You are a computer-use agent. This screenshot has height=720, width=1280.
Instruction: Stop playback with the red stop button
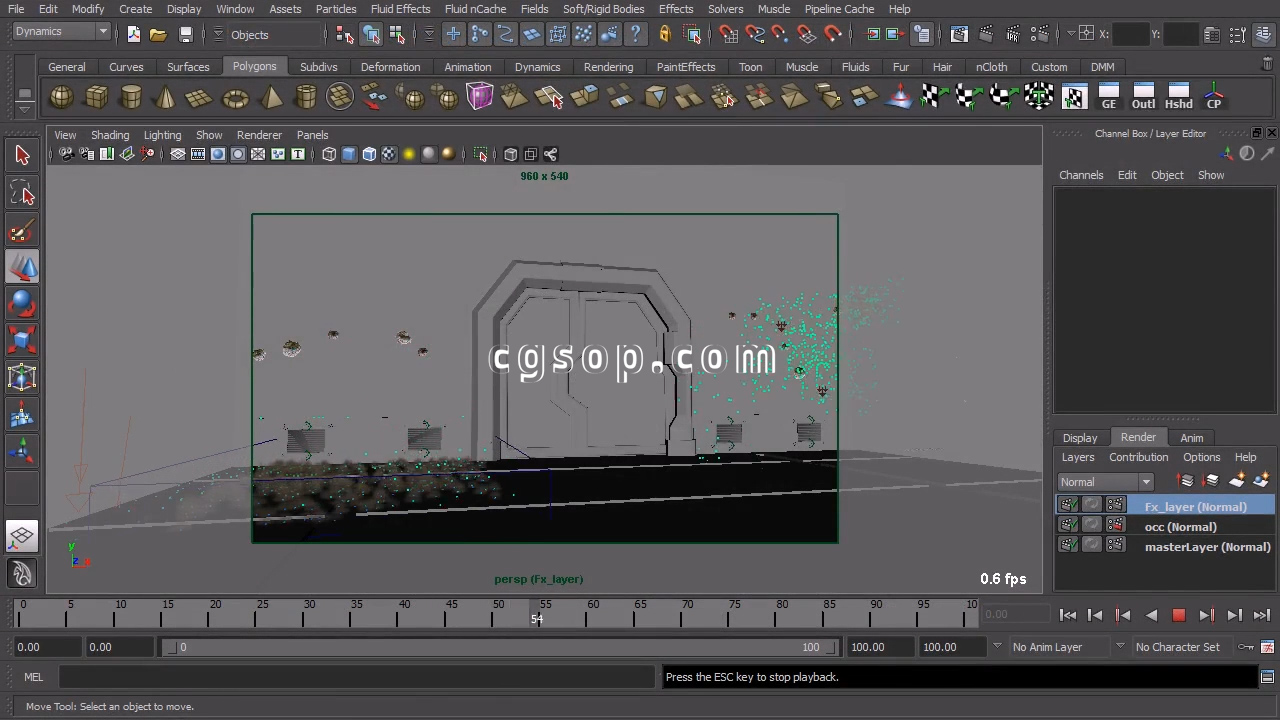(x=1178, y=616)
